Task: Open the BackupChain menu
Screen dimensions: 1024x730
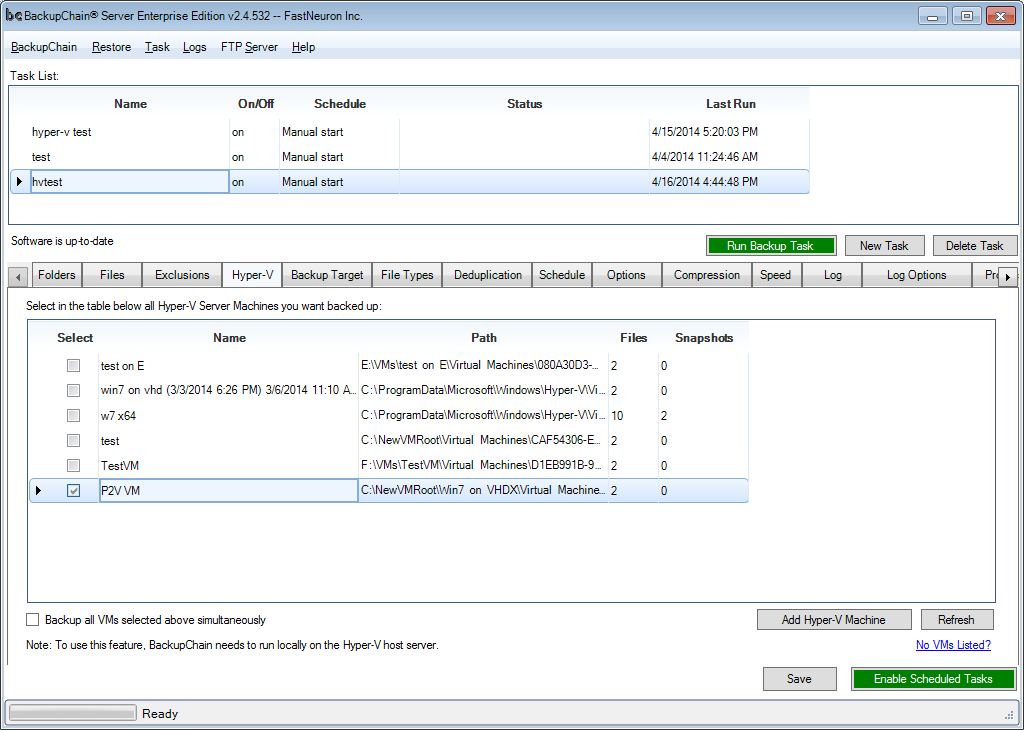Action: 44,47
